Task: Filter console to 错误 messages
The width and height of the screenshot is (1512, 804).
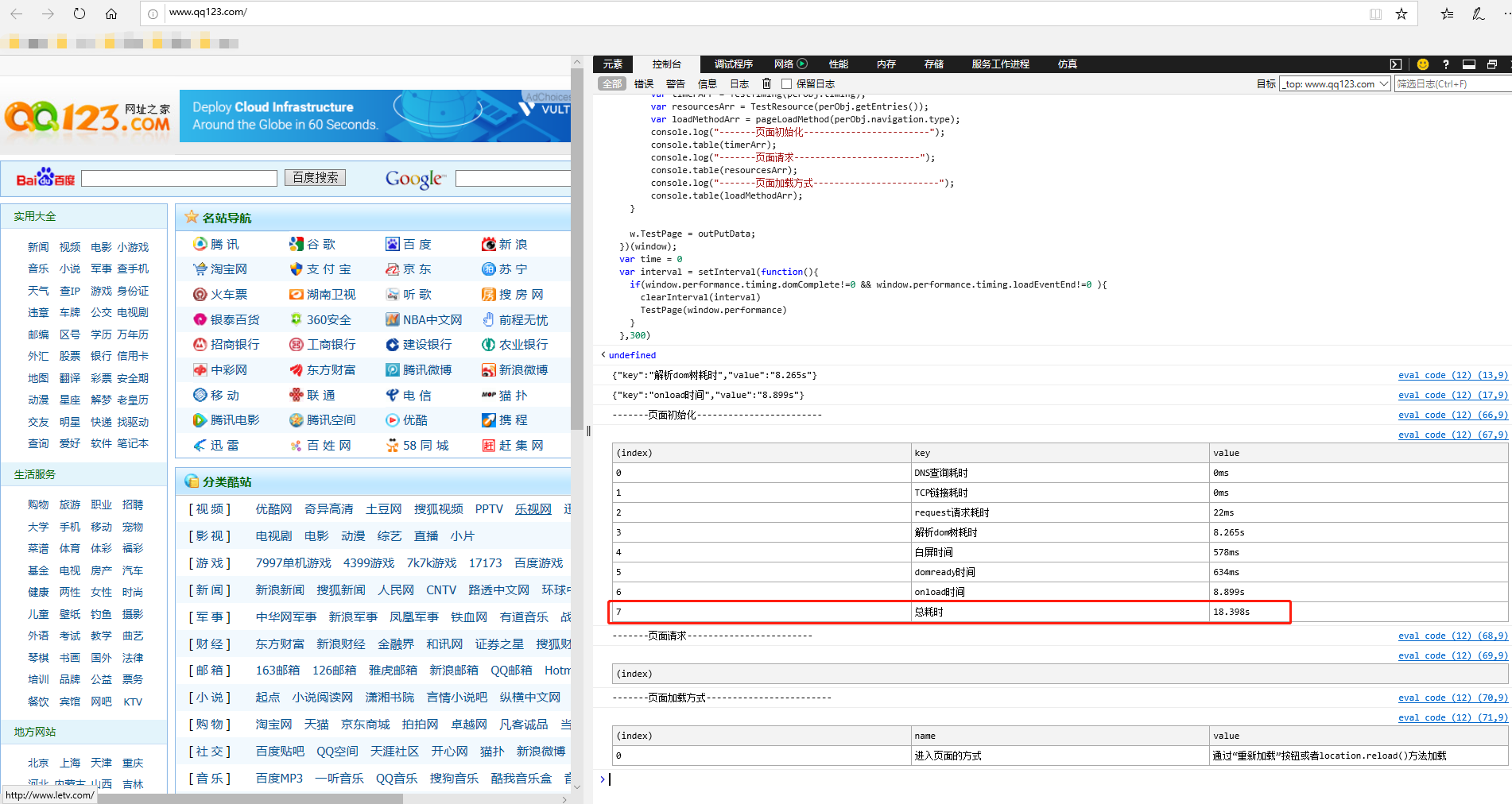Action: pyautogui.click(x=644, y=83)
